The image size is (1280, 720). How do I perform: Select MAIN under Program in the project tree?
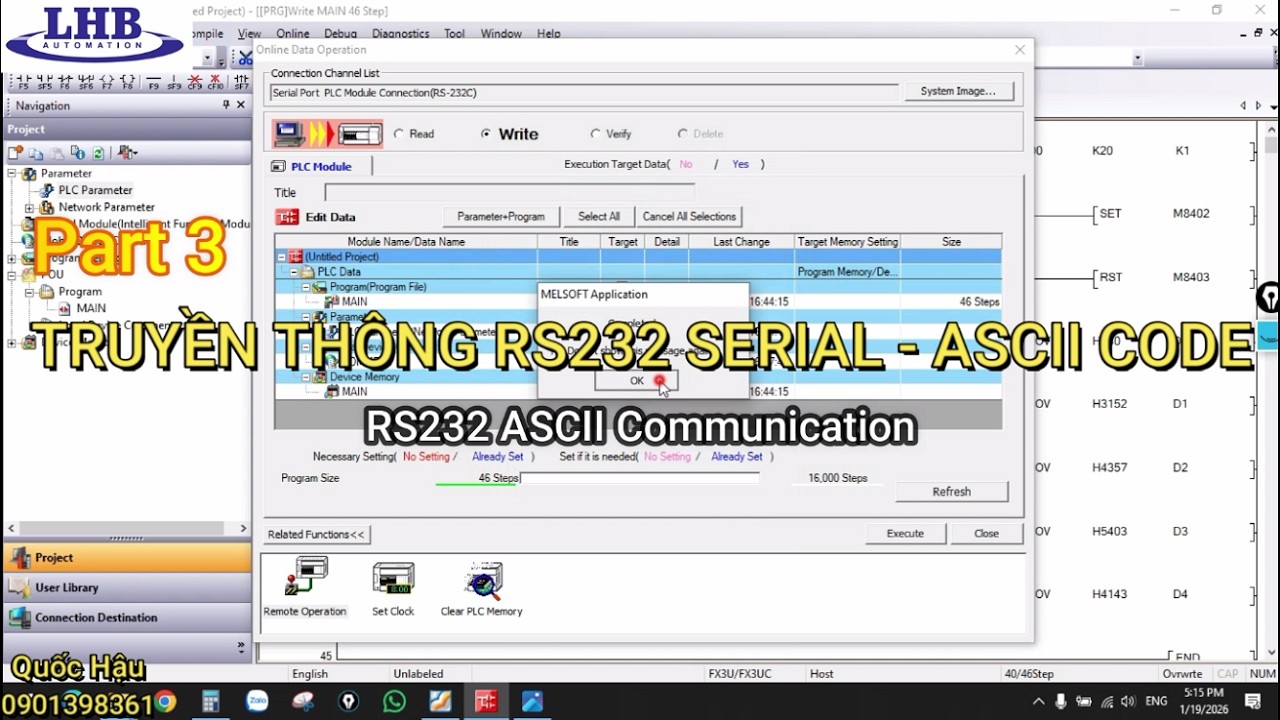click(x=91, y=308)
